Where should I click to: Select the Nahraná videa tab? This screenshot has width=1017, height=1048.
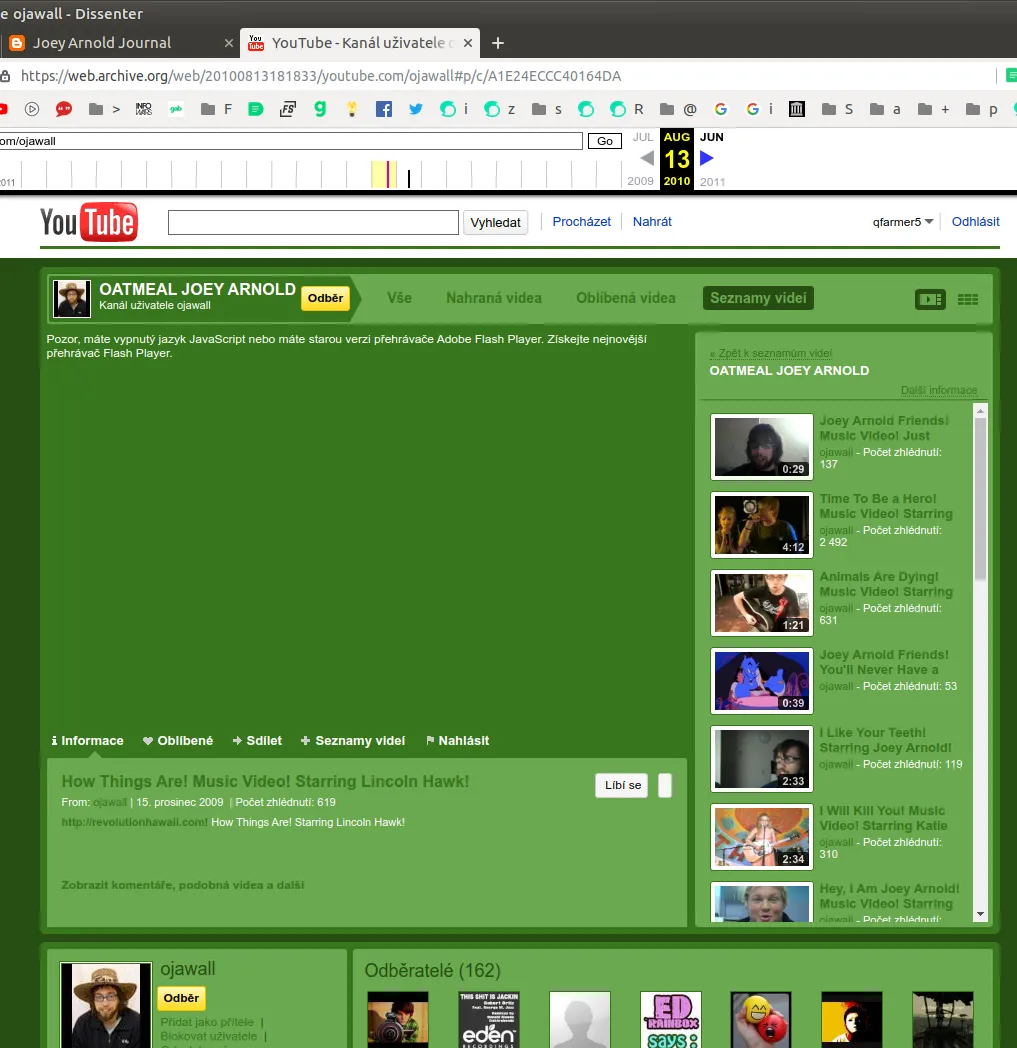494,298
